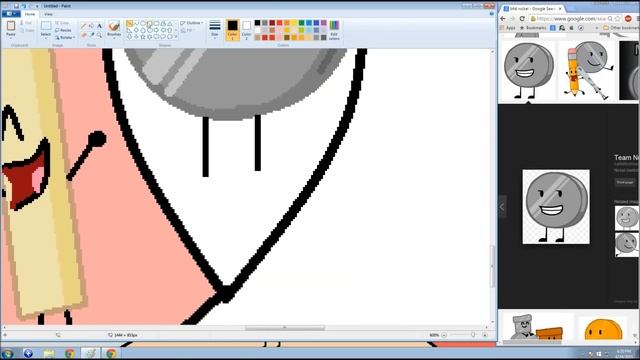The height and width of the screenshot is (360, 640).
Task: Click the bookmark star in Chrome address bar
Action: [618, 19]
